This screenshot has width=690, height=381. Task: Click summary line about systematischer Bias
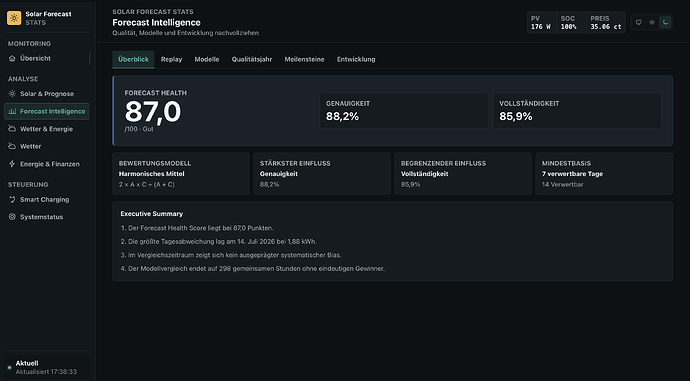231,255
